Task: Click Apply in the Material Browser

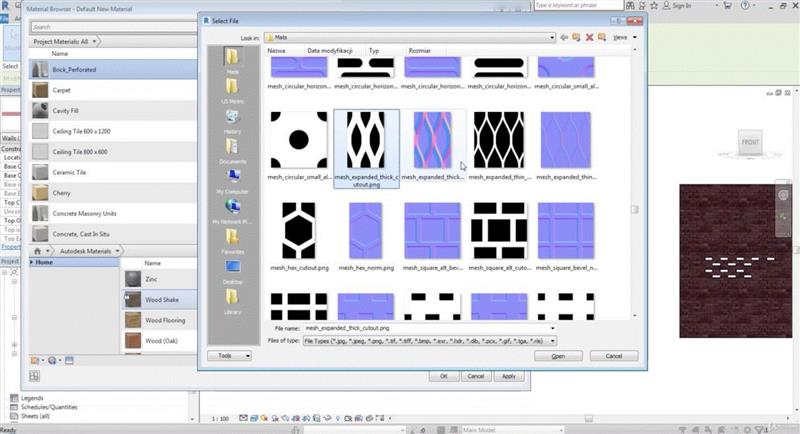Action: click(x=508, y=376)
